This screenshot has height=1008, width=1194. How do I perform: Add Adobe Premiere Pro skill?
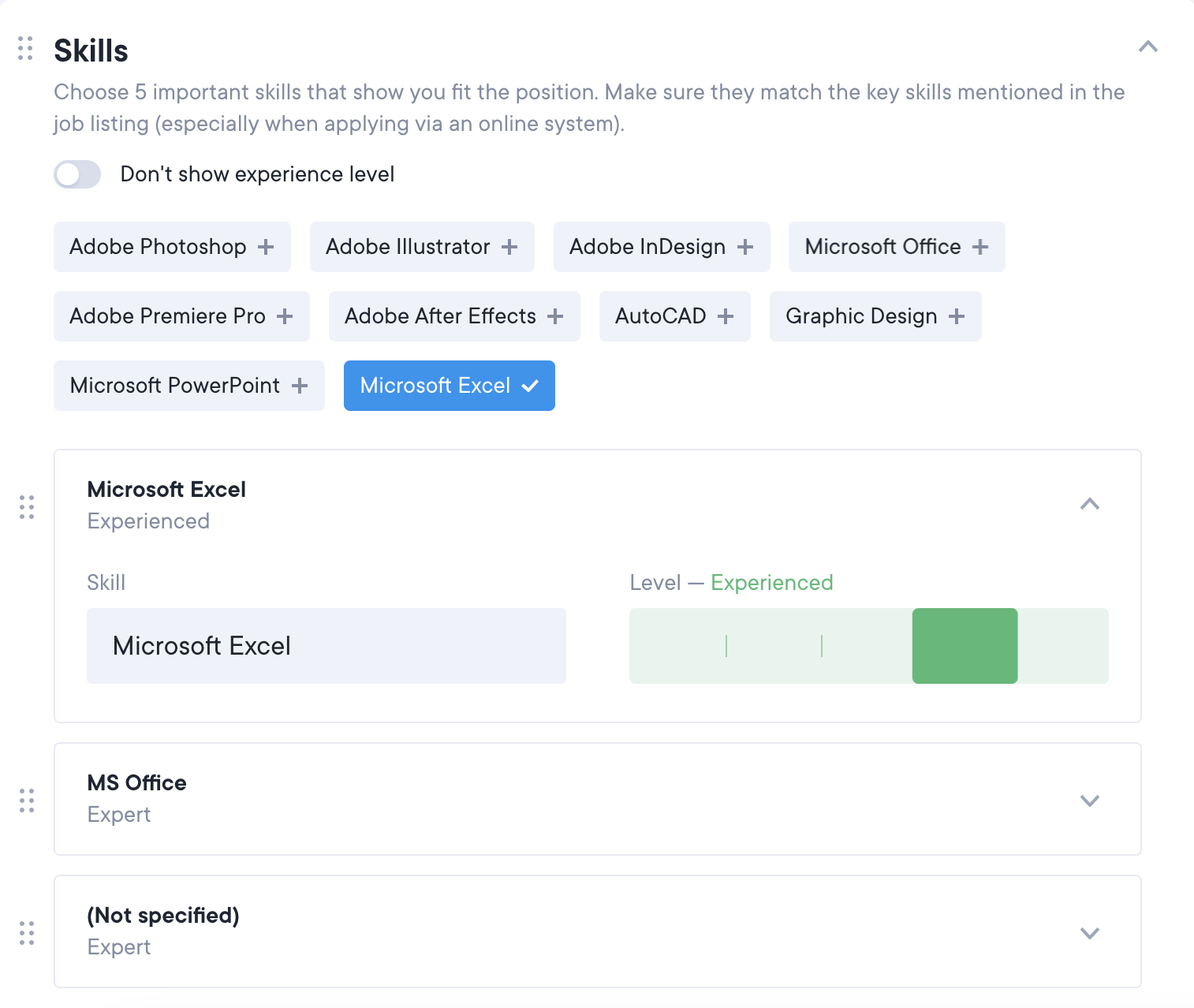click(x=181, y=316)
